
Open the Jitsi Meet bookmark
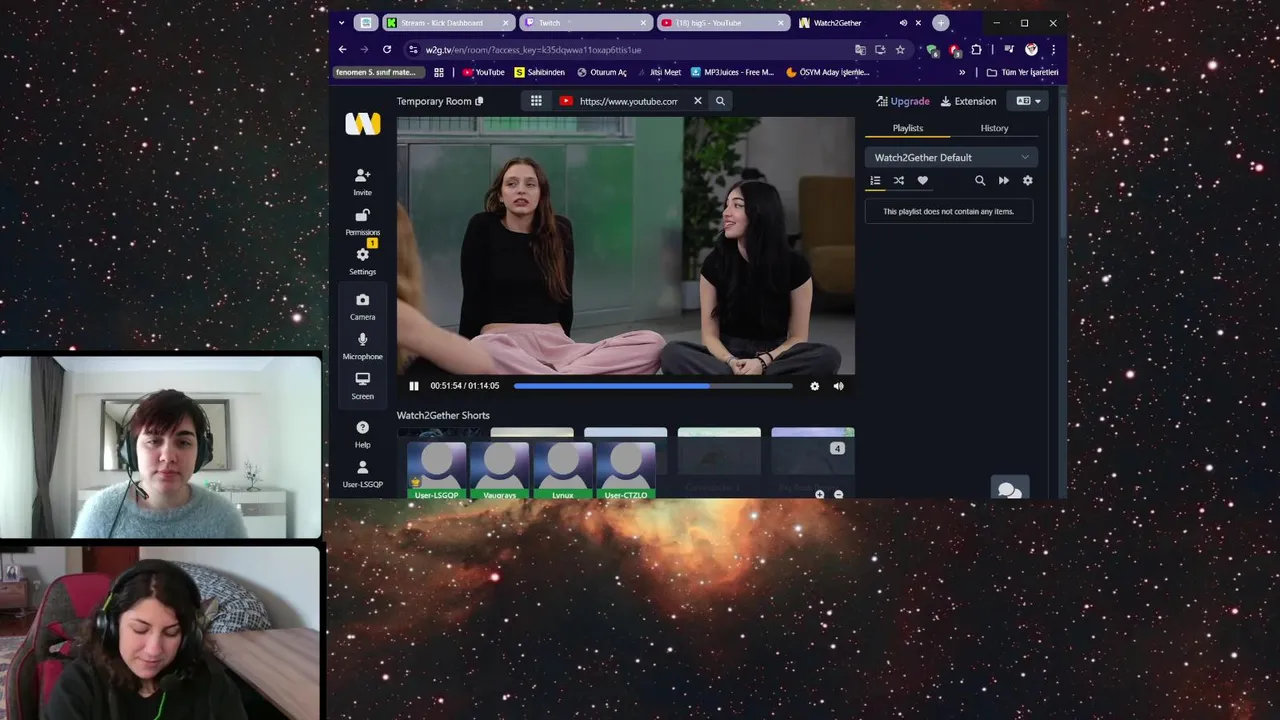click(x=658, y=72)
